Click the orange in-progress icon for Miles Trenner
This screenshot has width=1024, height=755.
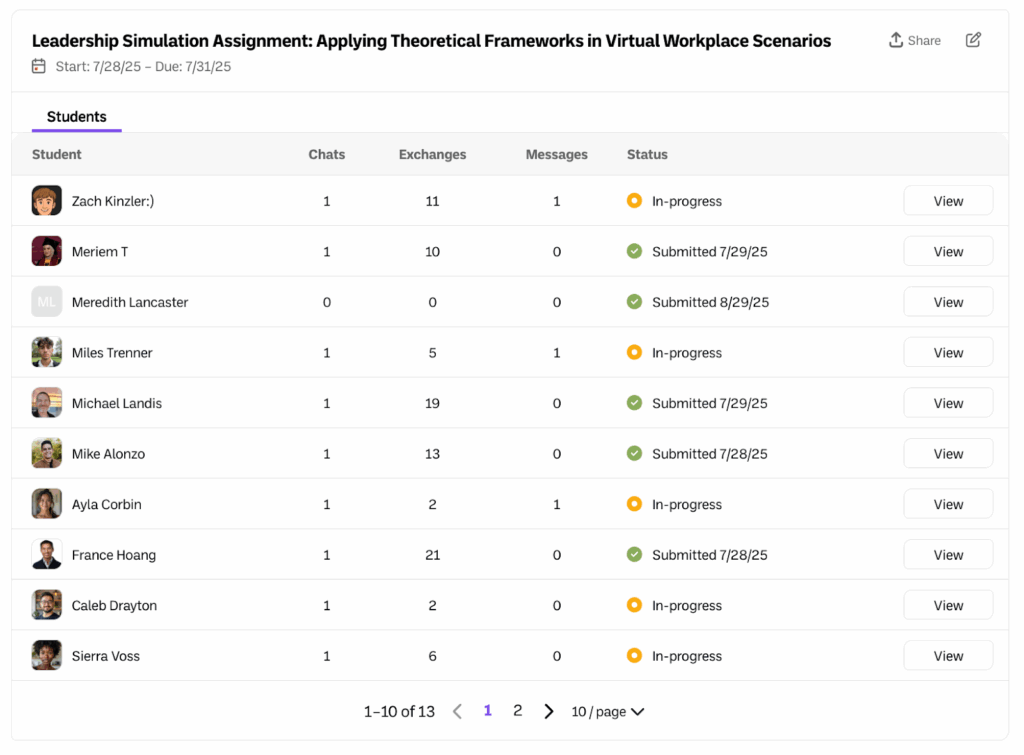click(634, 353)
